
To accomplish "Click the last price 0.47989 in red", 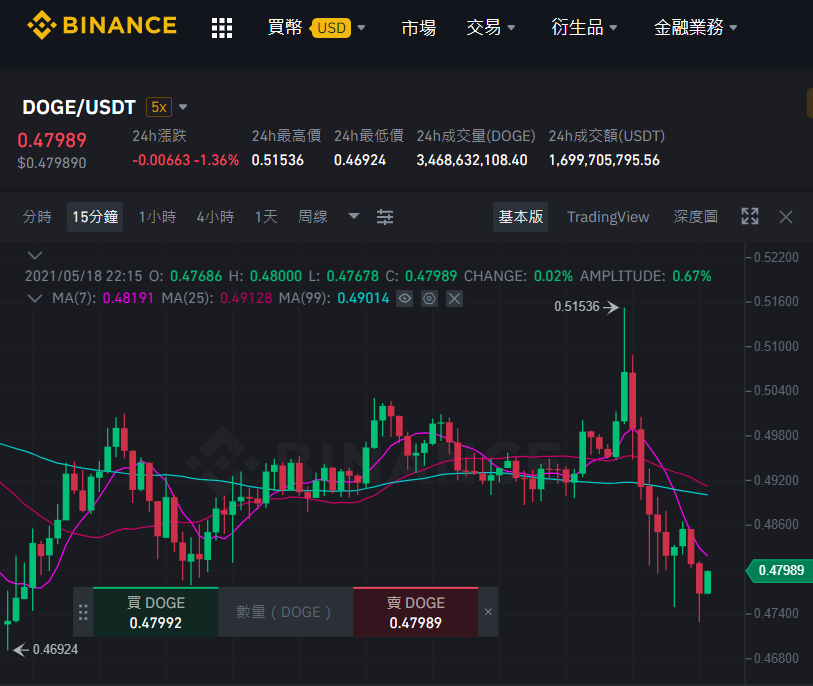I will pyautogui.click(x=52, y=141).
